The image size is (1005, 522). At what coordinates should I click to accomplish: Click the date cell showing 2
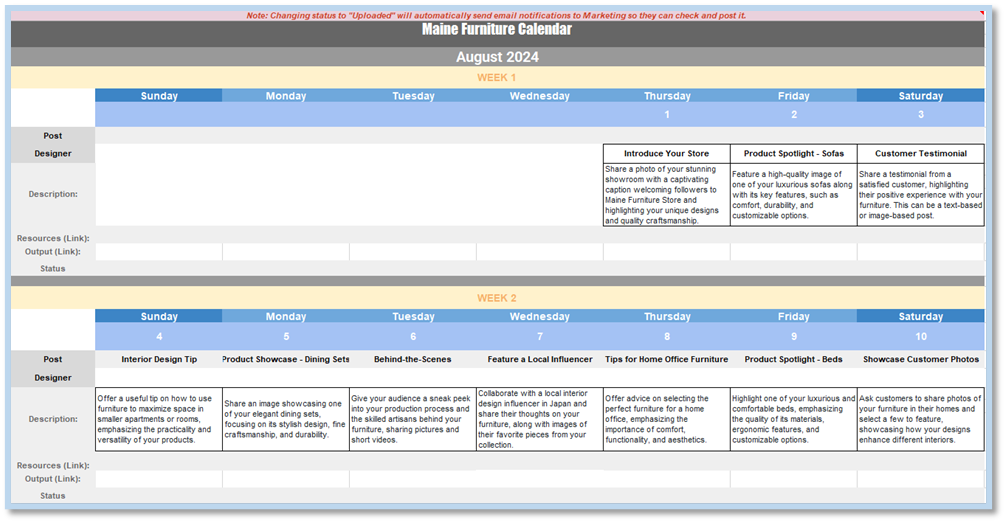pos(793,114)
